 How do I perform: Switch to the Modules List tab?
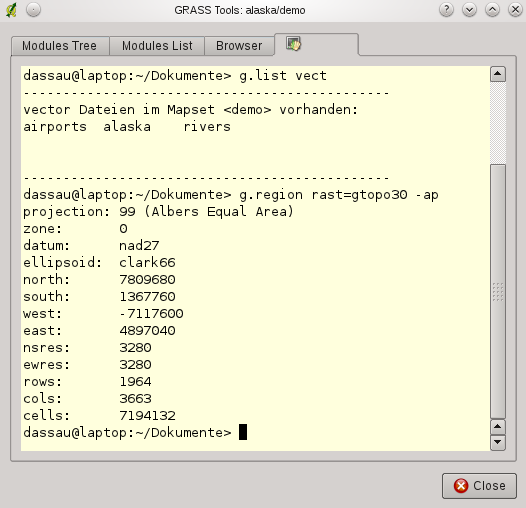157,46
